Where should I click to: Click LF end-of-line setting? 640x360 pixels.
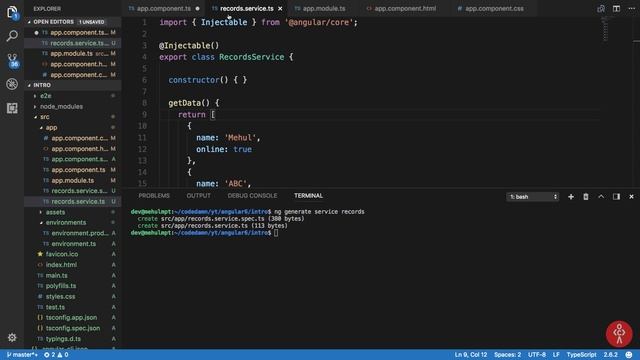[x=556, y=355]
